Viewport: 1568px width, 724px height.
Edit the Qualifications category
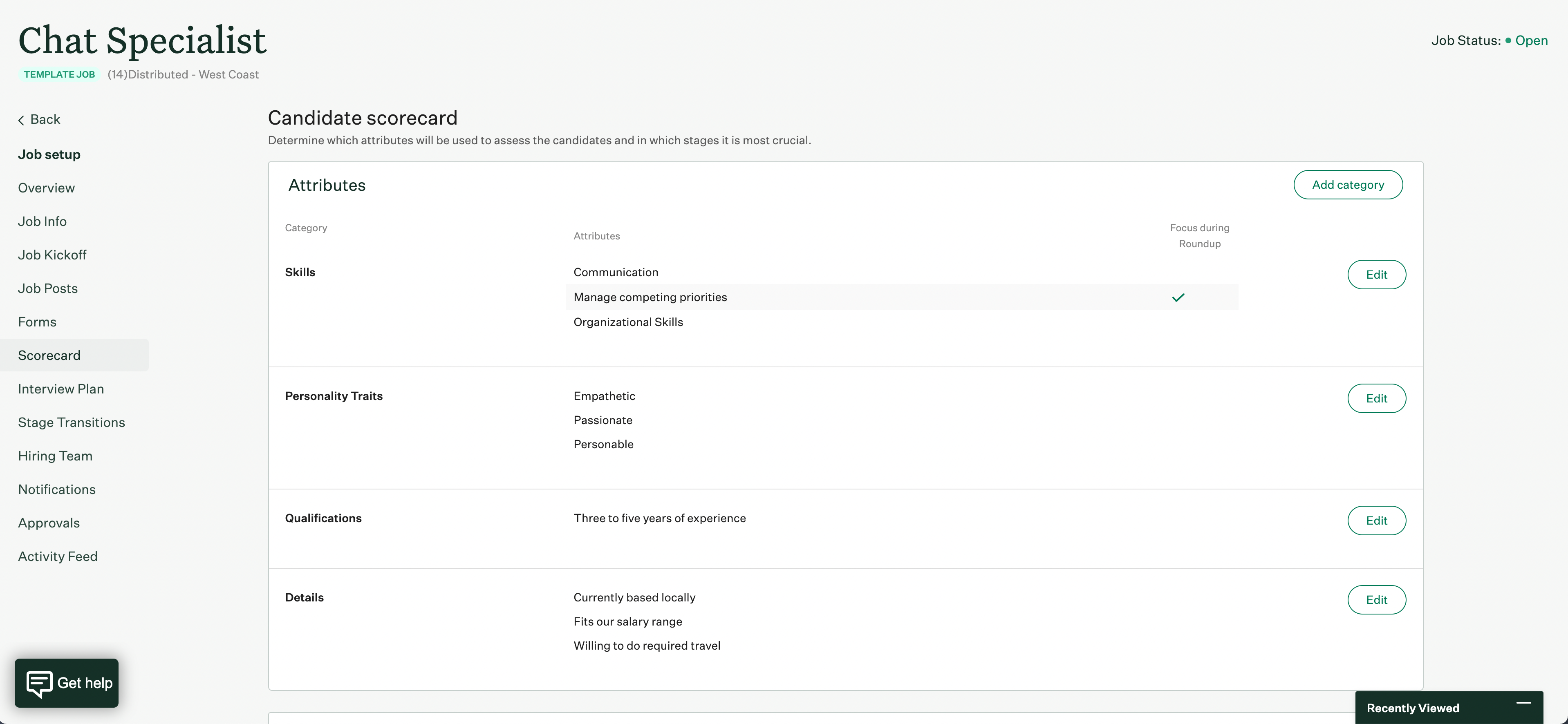pos(1377,520)
